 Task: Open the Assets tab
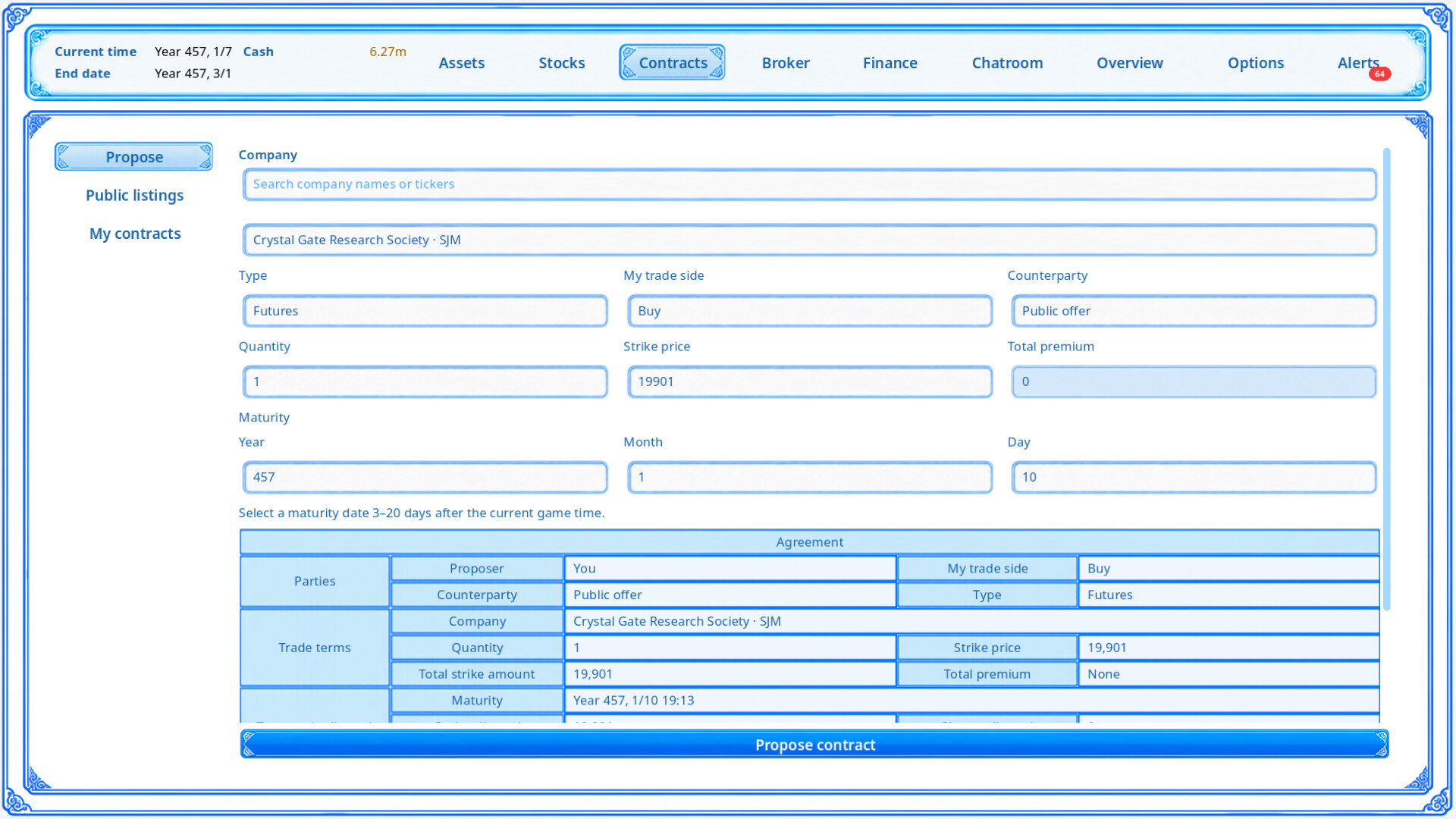pyautogui.click(x=461, y=63)
